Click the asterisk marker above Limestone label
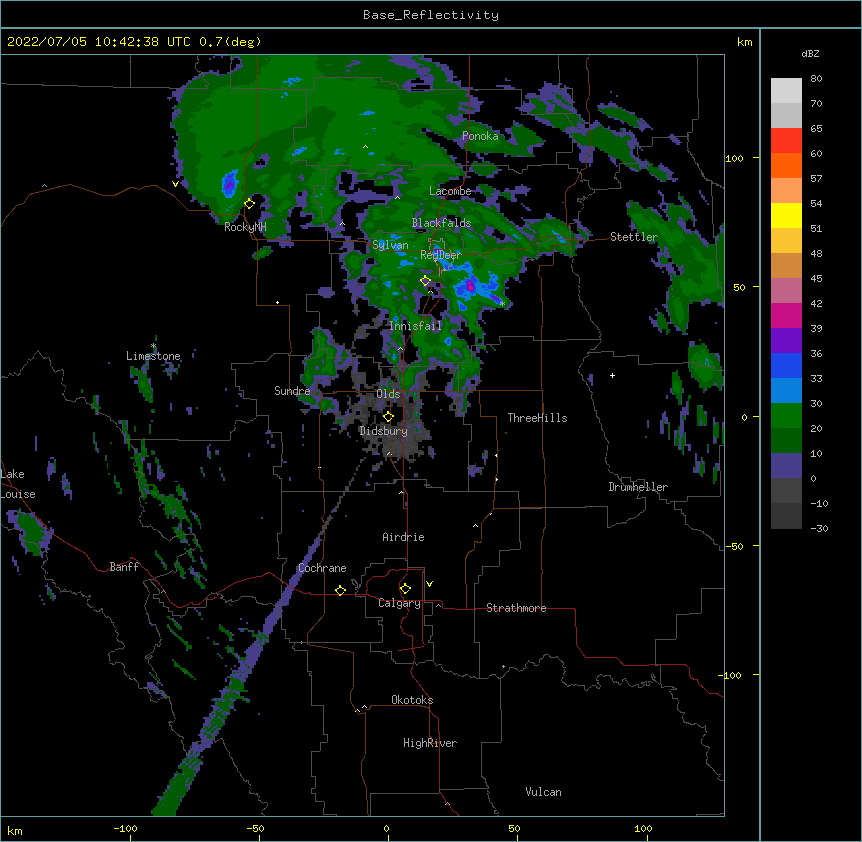862x842 pixels. (x=154, y=346)
